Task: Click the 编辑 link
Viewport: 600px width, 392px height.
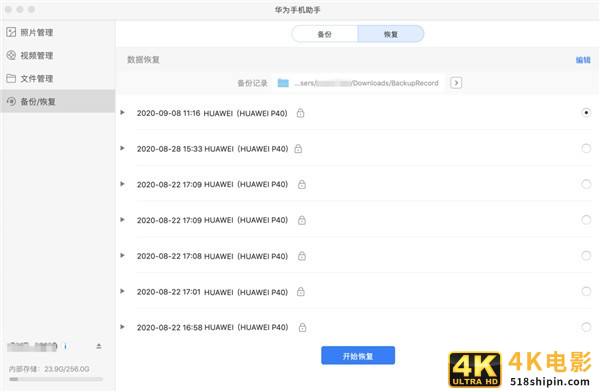Action: (x=583, y=60)
